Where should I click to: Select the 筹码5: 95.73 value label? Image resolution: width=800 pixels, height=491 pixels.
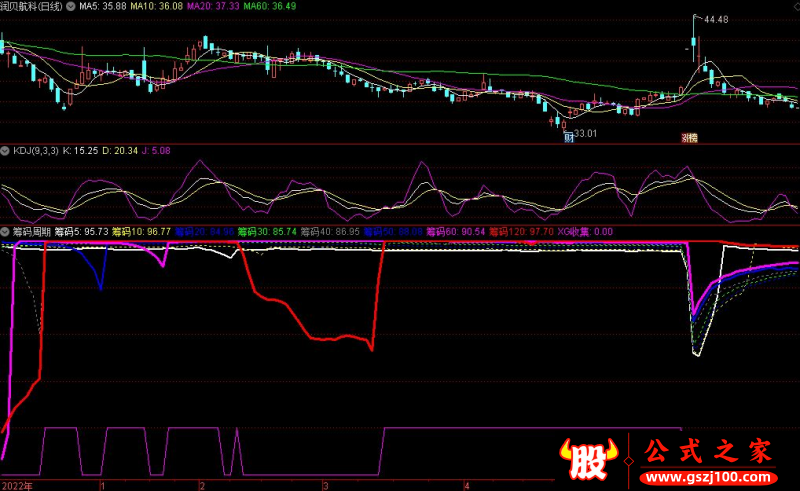(x=81, y=231)
